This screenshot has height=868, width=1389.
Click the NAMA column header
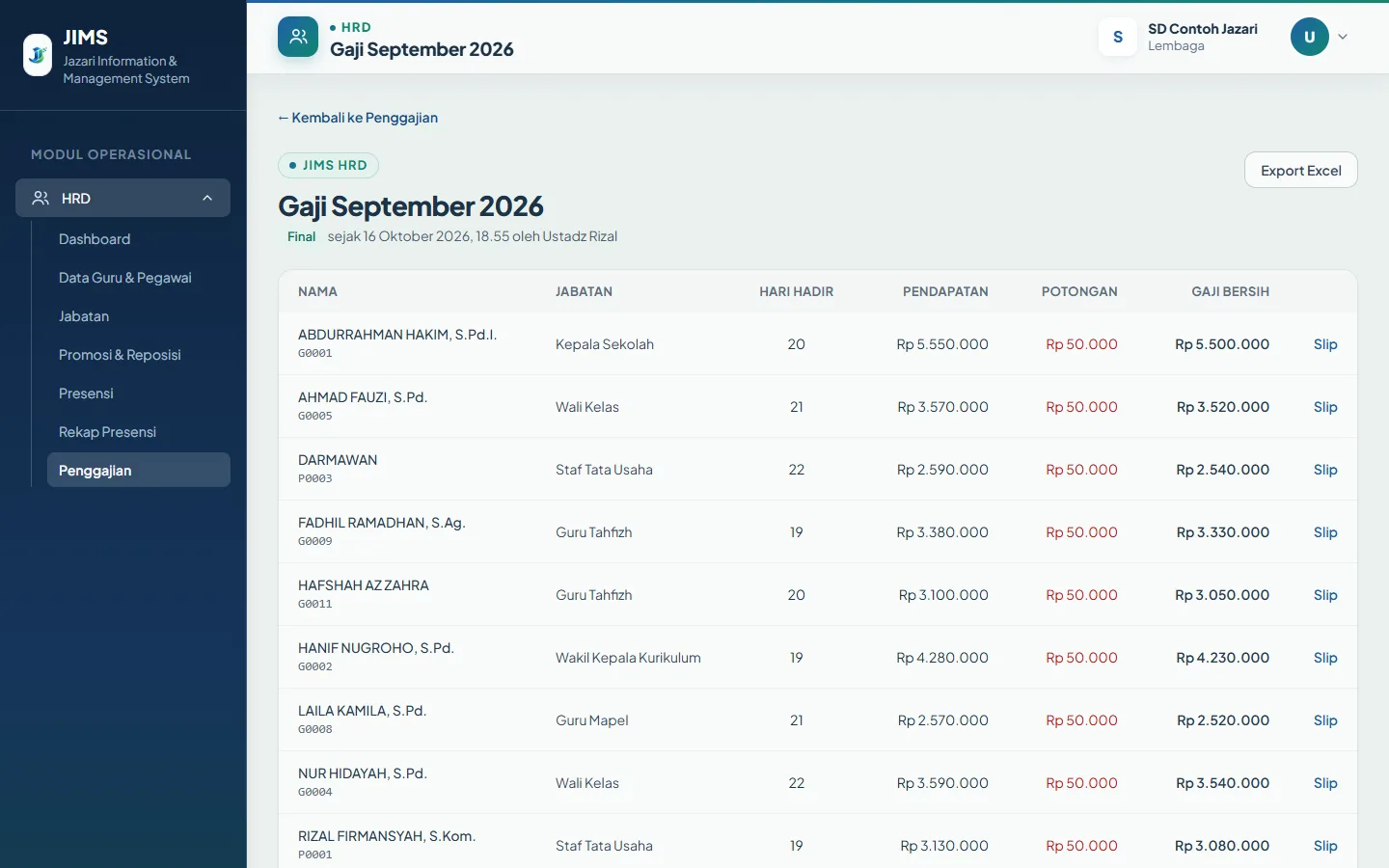[x=317, y=291]
